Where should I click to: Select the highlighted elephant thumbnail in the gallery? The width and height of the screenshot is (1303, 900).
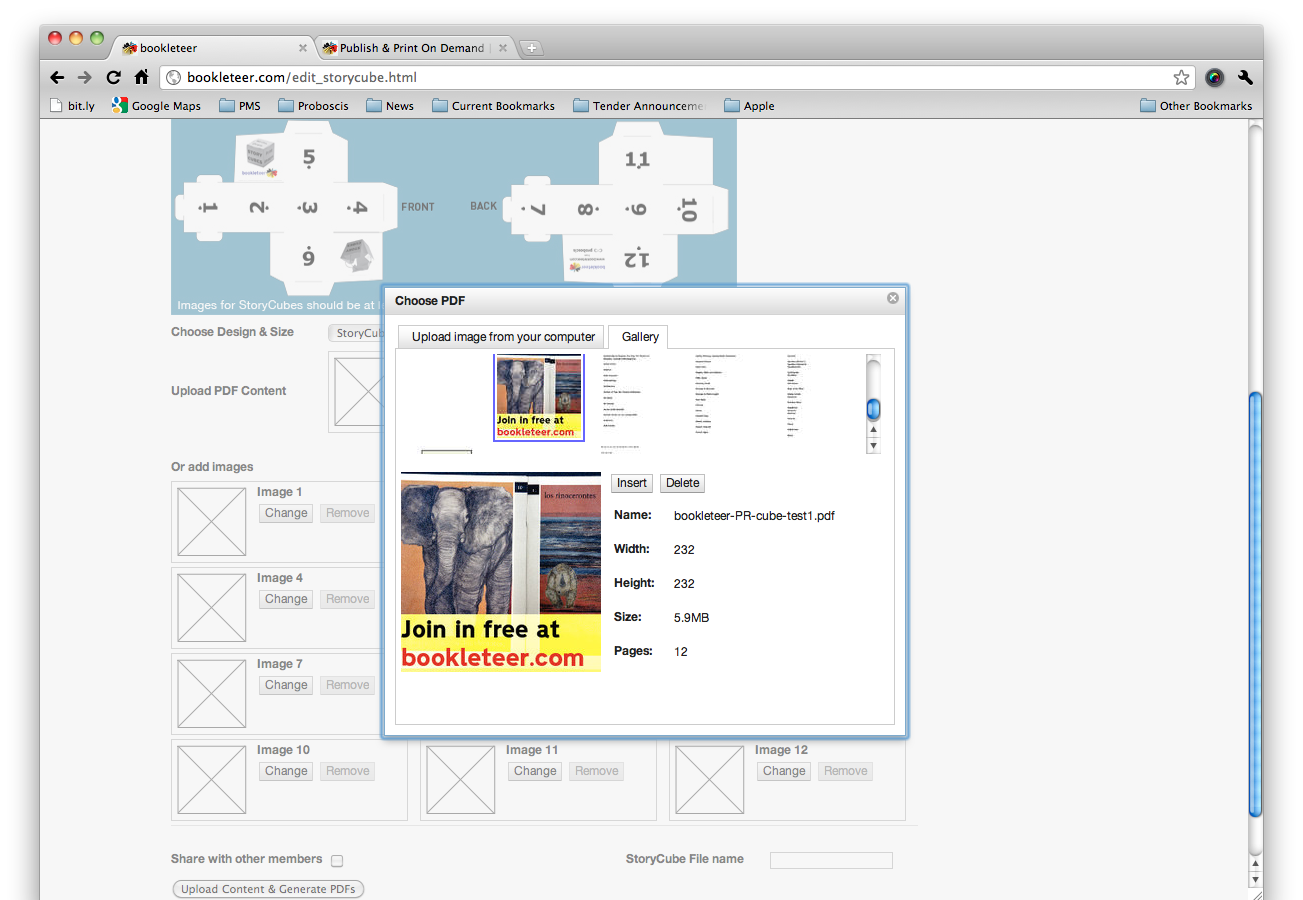point(539,397)
